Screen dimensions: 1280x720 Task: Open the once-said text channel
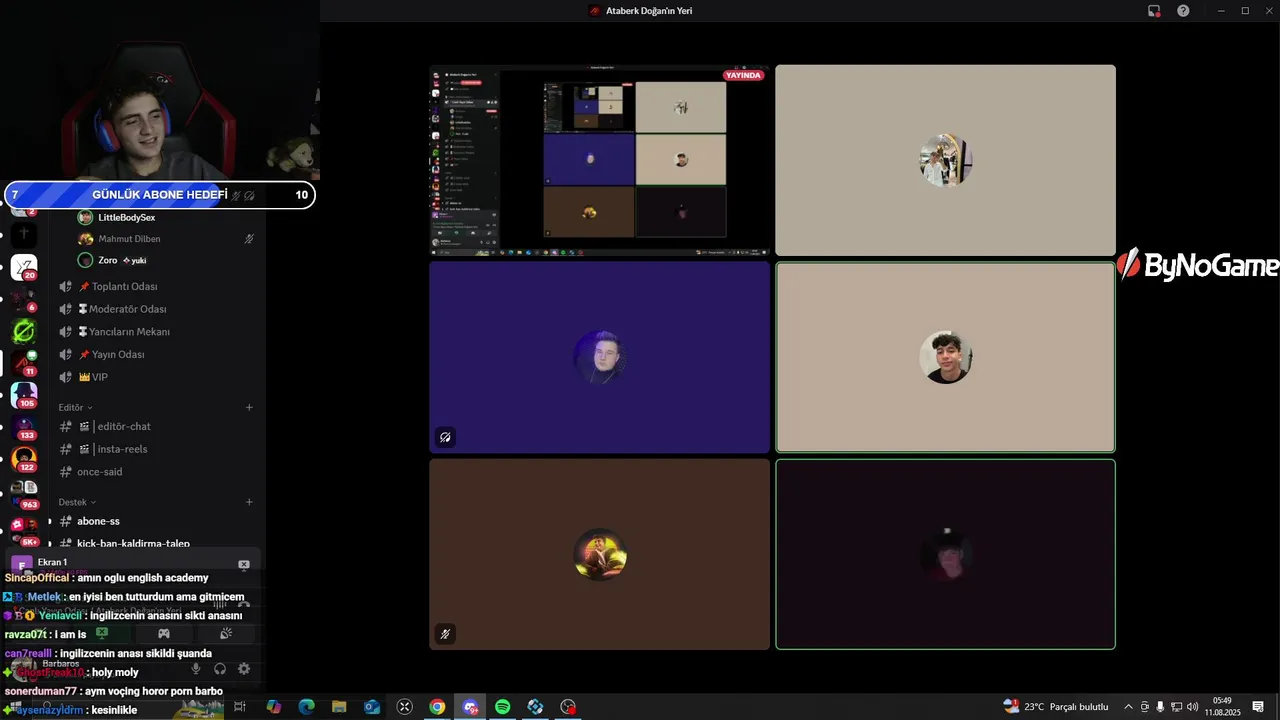[x=155, y=472]
